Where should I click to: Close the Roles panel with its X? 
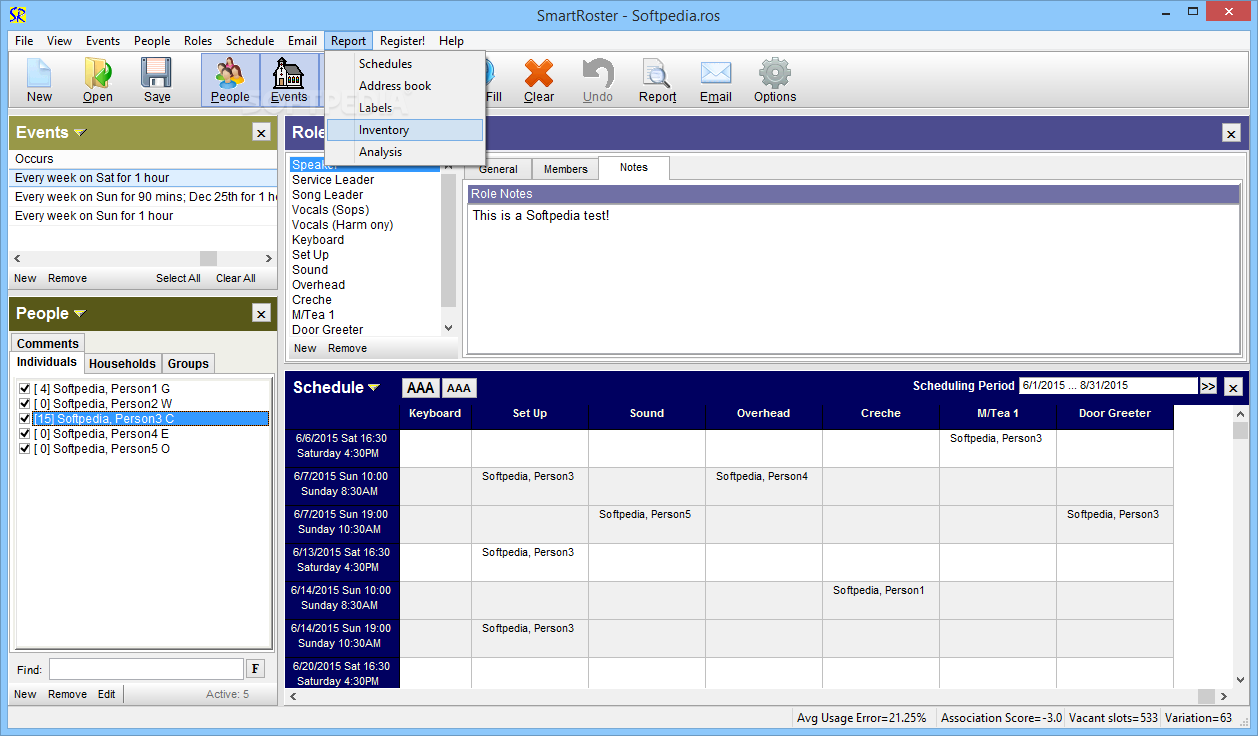pos(1231,133)
